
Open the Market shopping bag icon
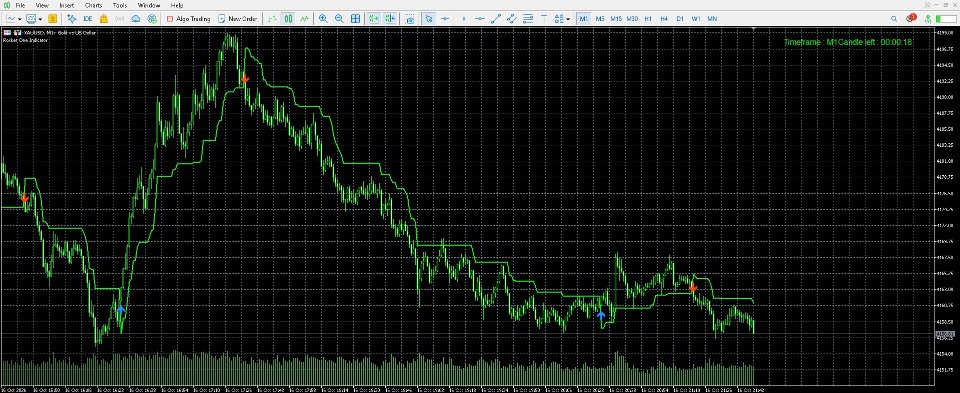(x=103, y=18)
